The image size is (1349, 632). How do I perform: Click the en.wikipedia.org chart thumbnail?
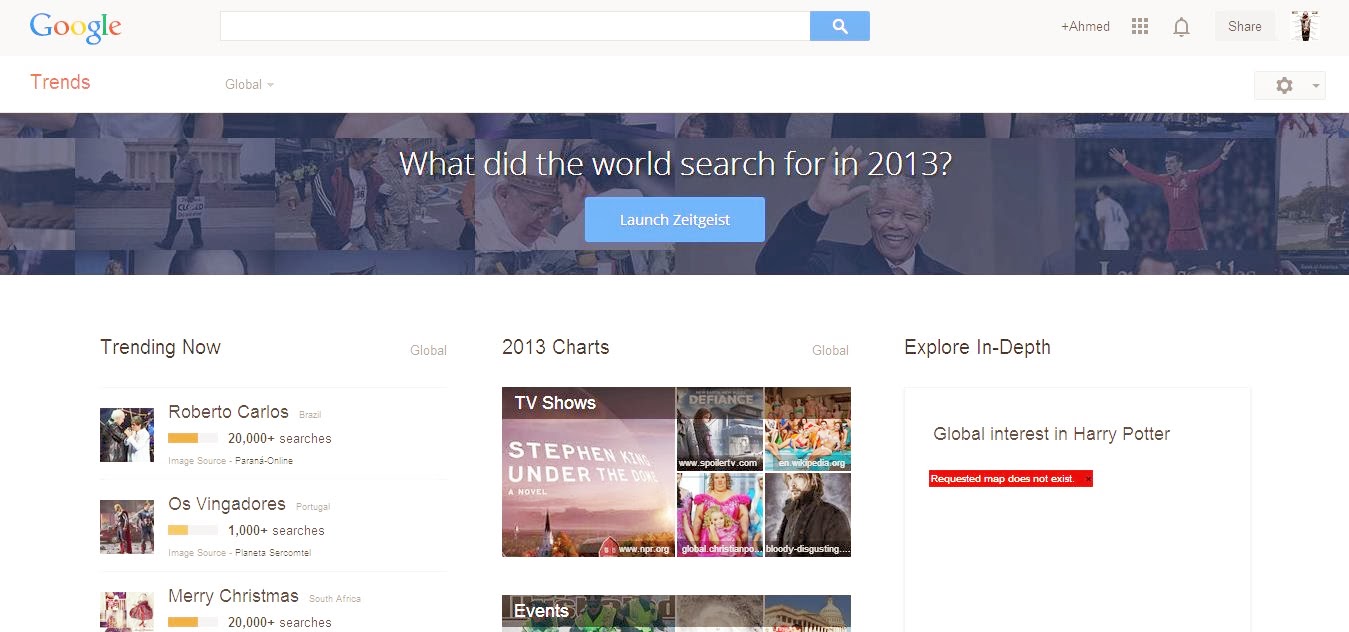[808, 429]
